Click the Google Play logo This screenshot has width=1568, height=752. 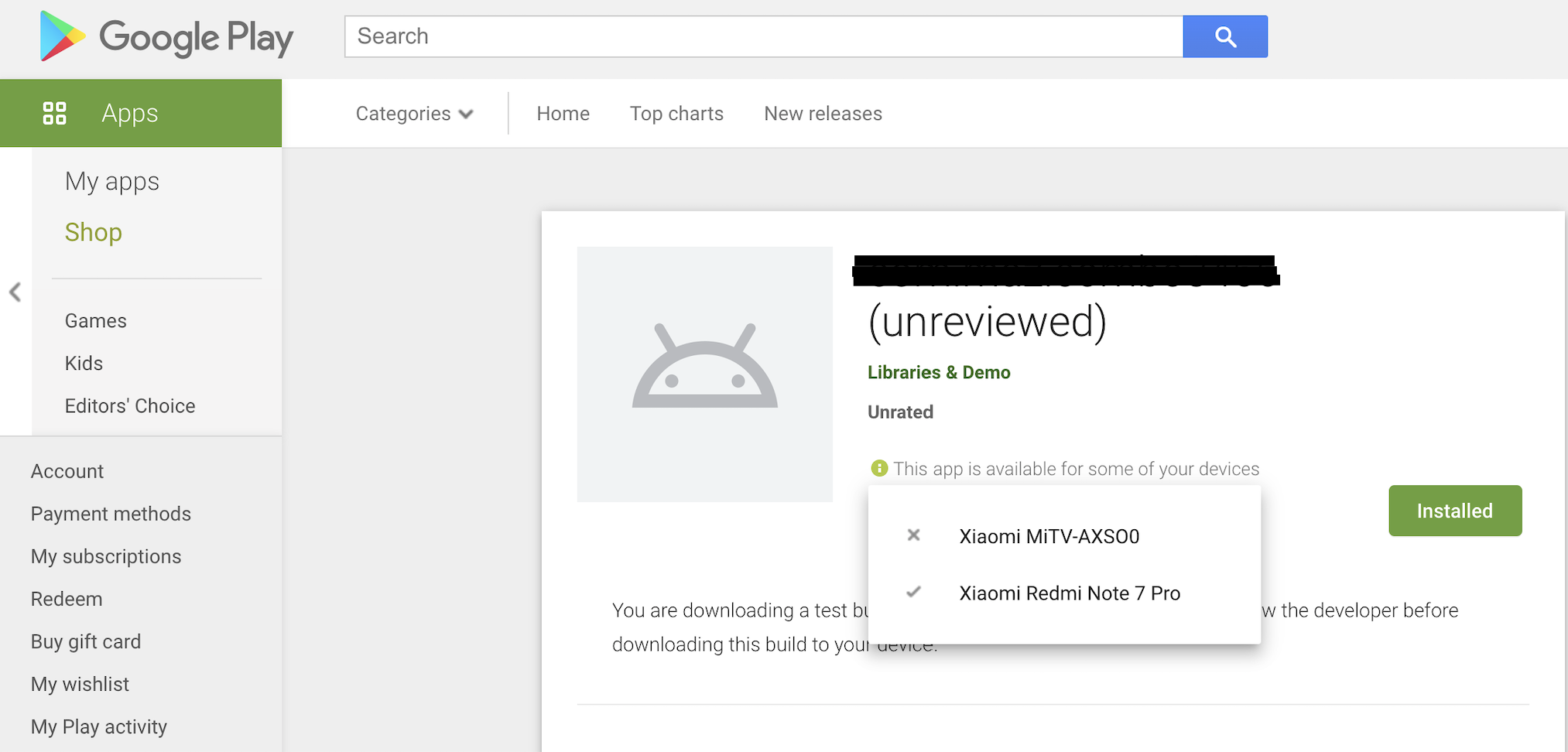(x=166, y=36)
